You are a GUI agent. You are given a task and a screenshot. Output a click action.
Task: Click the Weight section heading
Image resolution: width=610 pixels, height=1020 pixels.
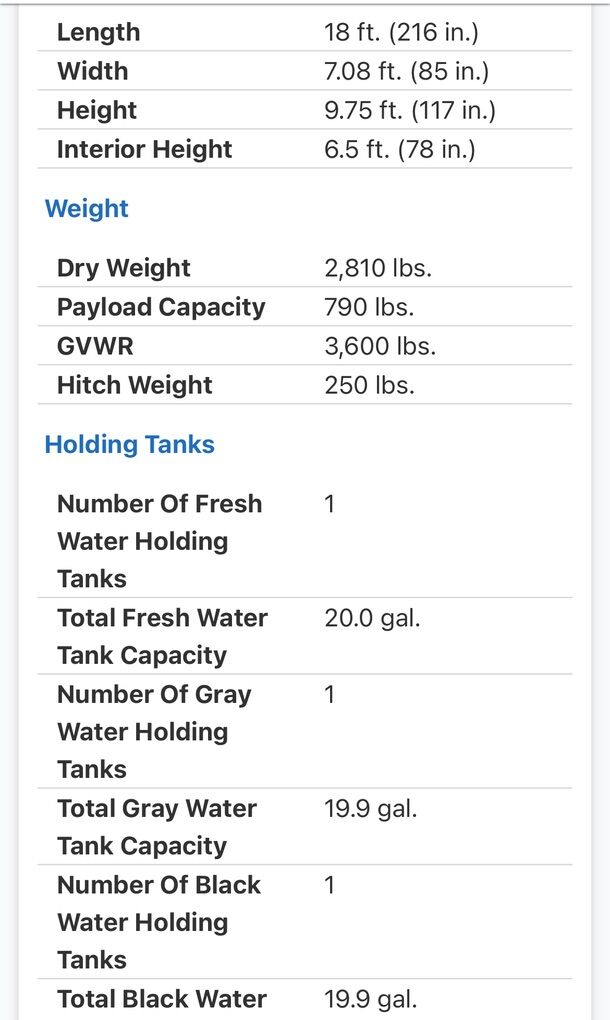click(87, 209)
